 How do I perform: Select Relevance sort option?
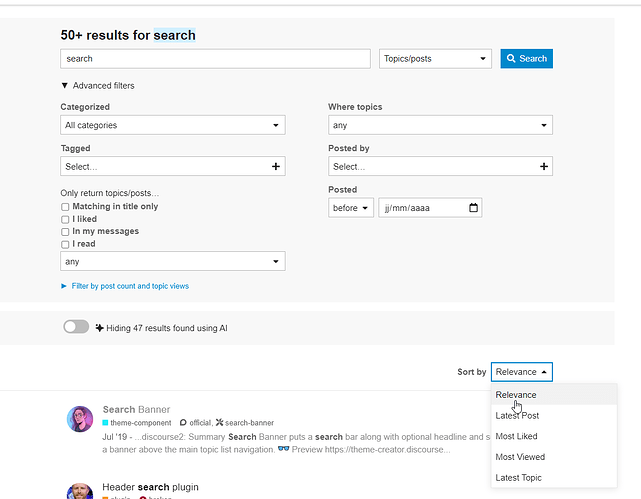(x=554, y=395)
